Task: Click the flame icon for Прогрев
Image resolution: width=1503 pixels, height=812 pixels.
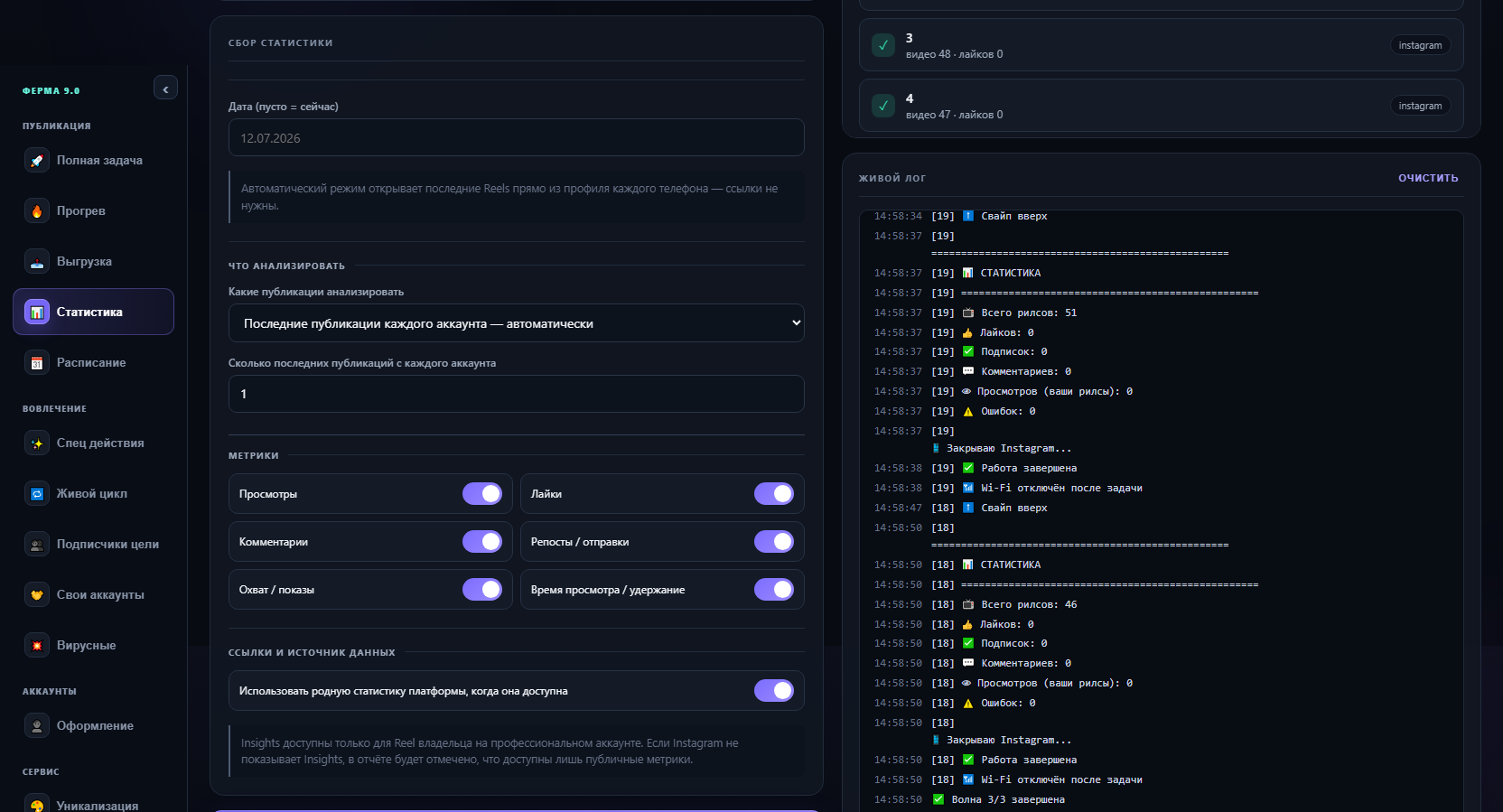Action: 37,211
